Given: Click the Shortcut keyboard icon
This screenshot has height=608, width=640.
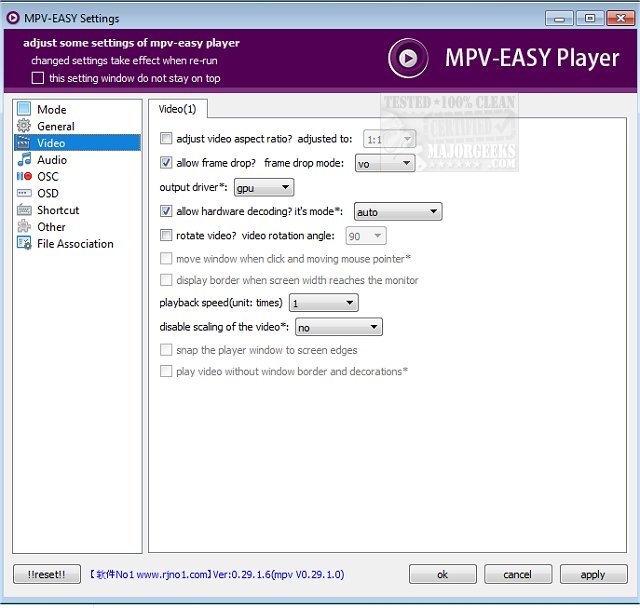Looking at the screenshot, I should [24, 210].
